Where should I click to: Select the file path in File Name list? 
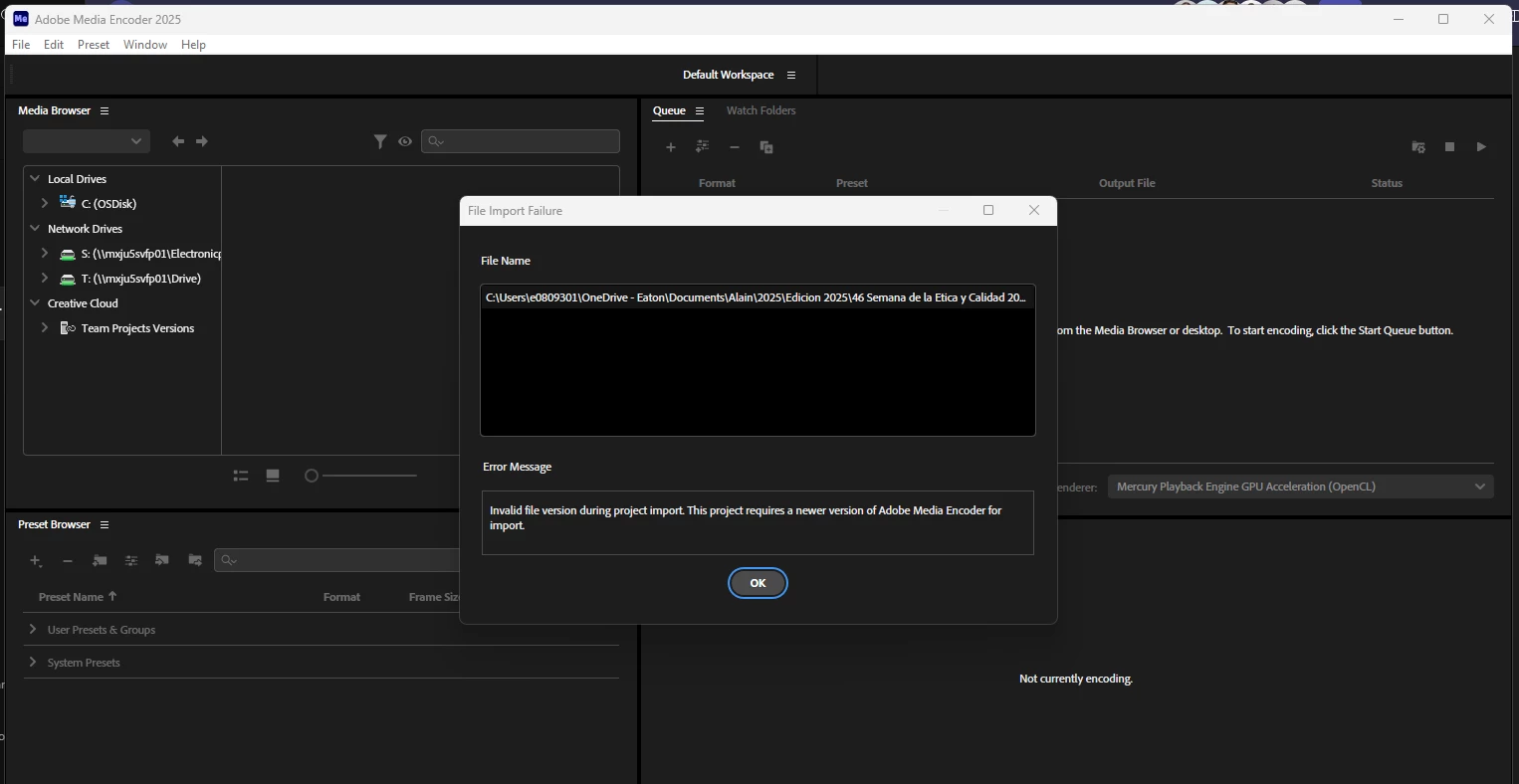tap(758, 297)
